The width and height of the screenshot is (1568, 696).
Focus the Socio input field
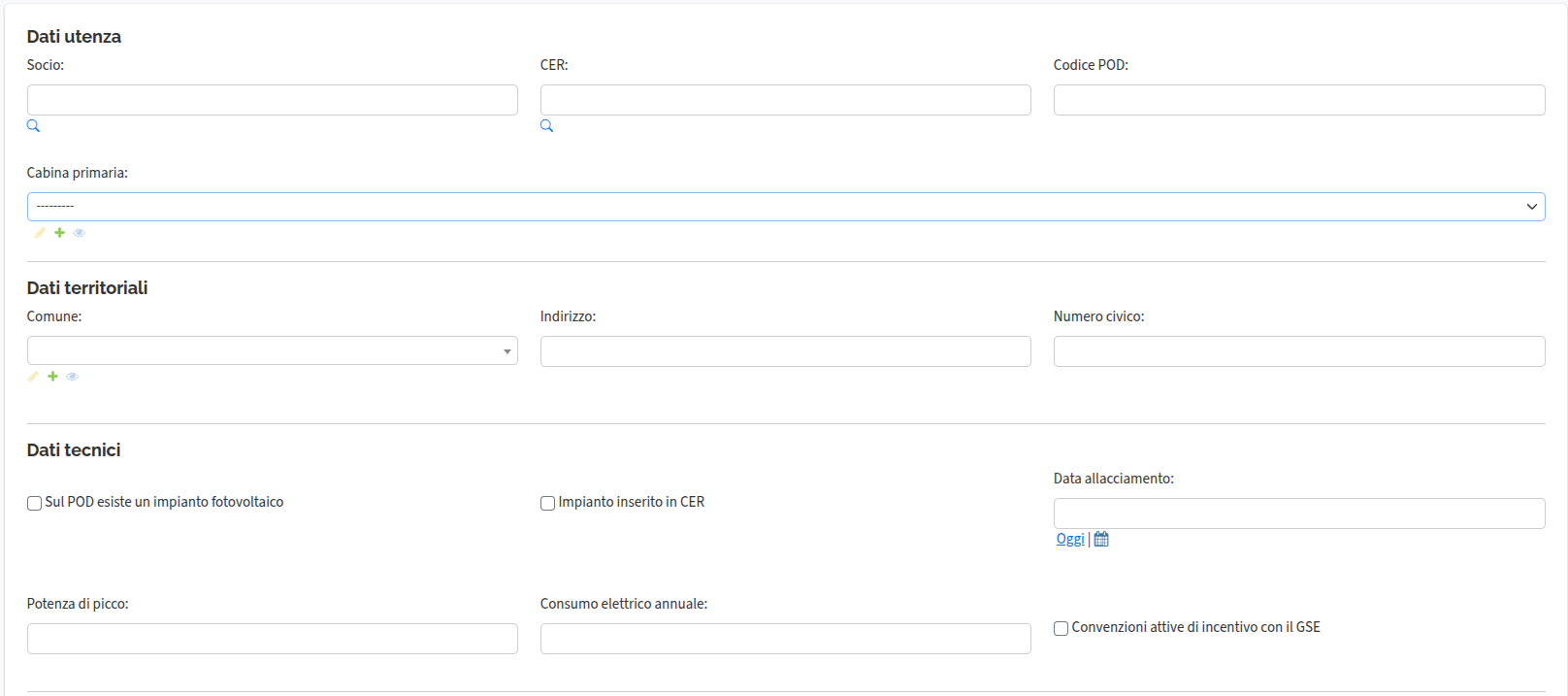[x=273, y=100]
